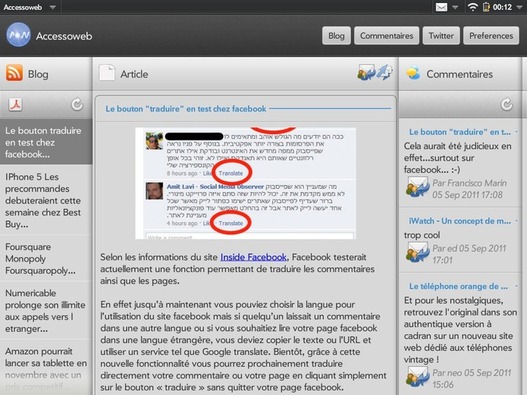Viewport: 527px width, 395px height.
Task: Open the Accessoweb app menu dropdown
Action: tap(29, 7)
